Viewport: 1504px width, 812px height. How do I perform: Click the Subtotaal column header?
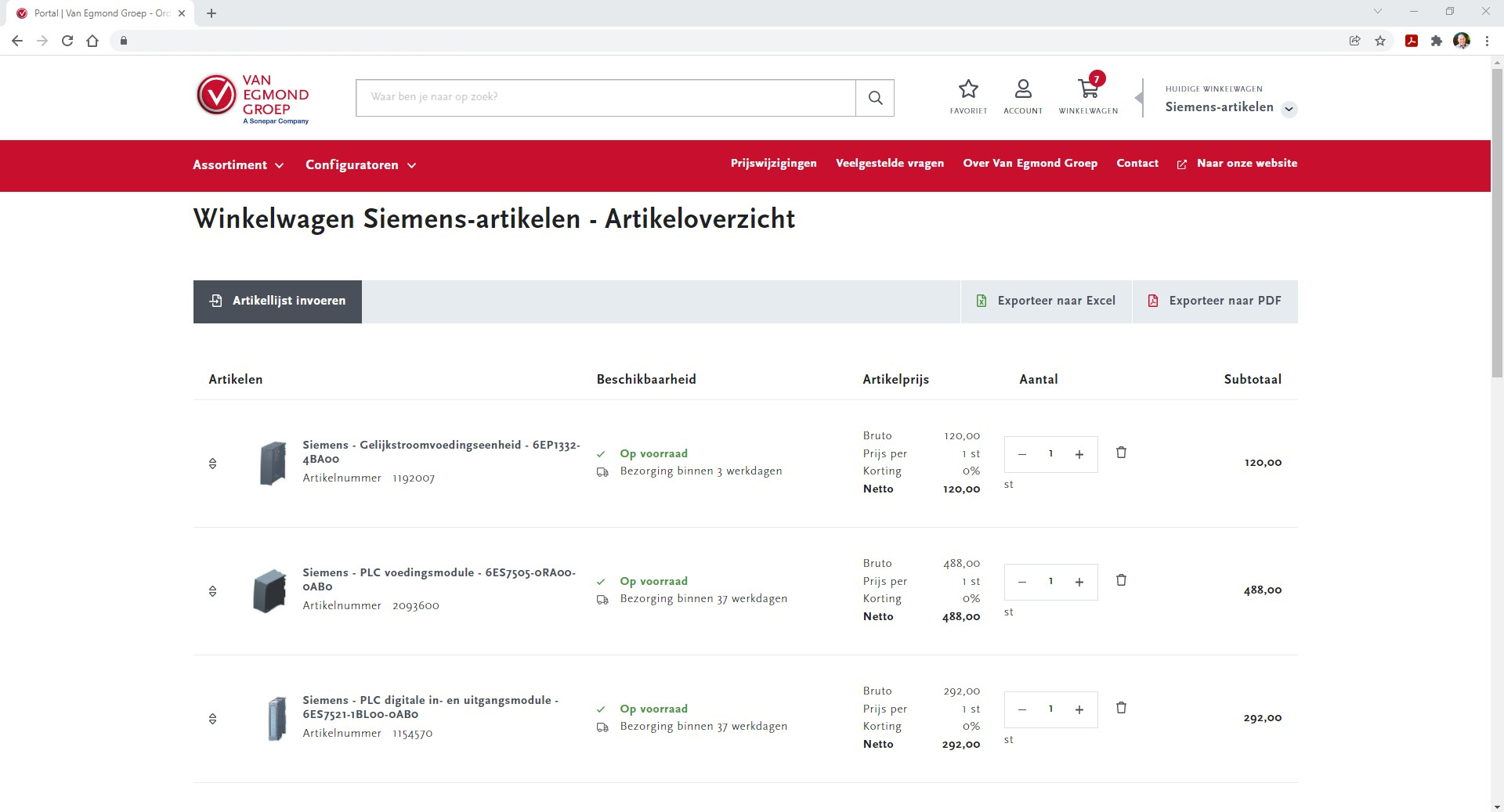(1253, 379)
